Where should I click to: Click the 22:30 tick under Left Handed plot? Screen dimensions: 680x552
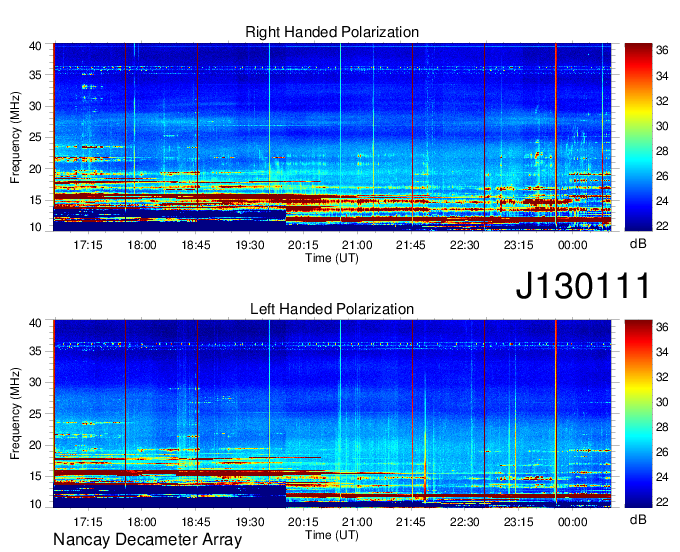(x=464, y=522)
